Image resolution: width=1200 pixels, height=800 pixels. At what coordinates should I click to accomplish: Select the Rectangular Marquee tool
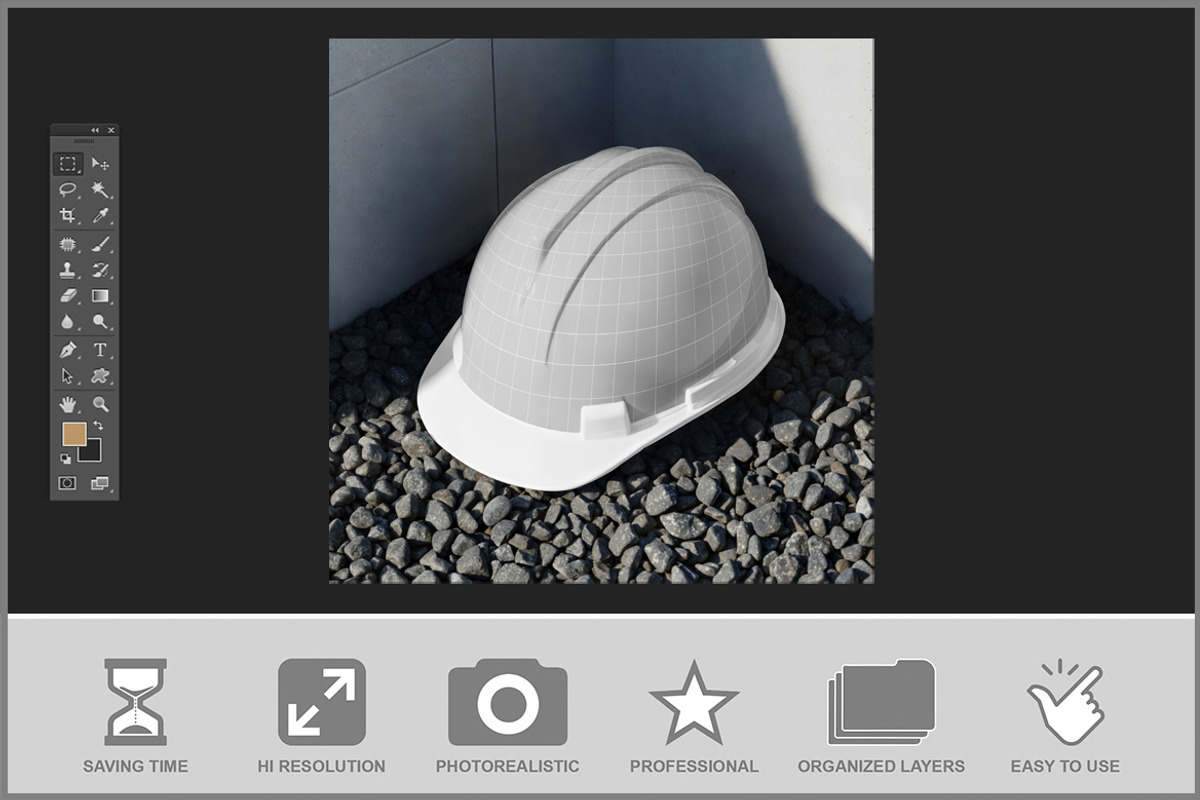(68, 163)
